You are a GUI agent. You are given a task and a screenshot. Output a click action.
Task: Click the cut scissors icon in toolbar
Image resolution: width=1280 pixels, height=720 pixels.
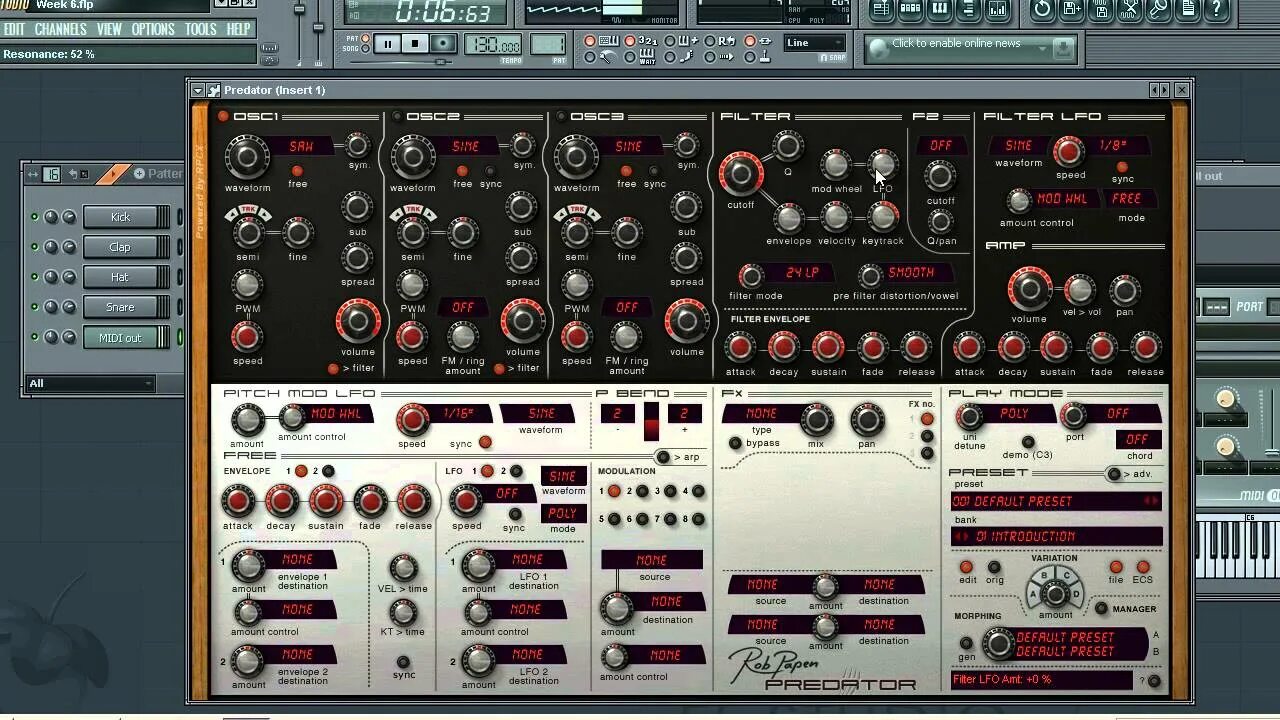pyautogui.click(x=1130, y=10)
